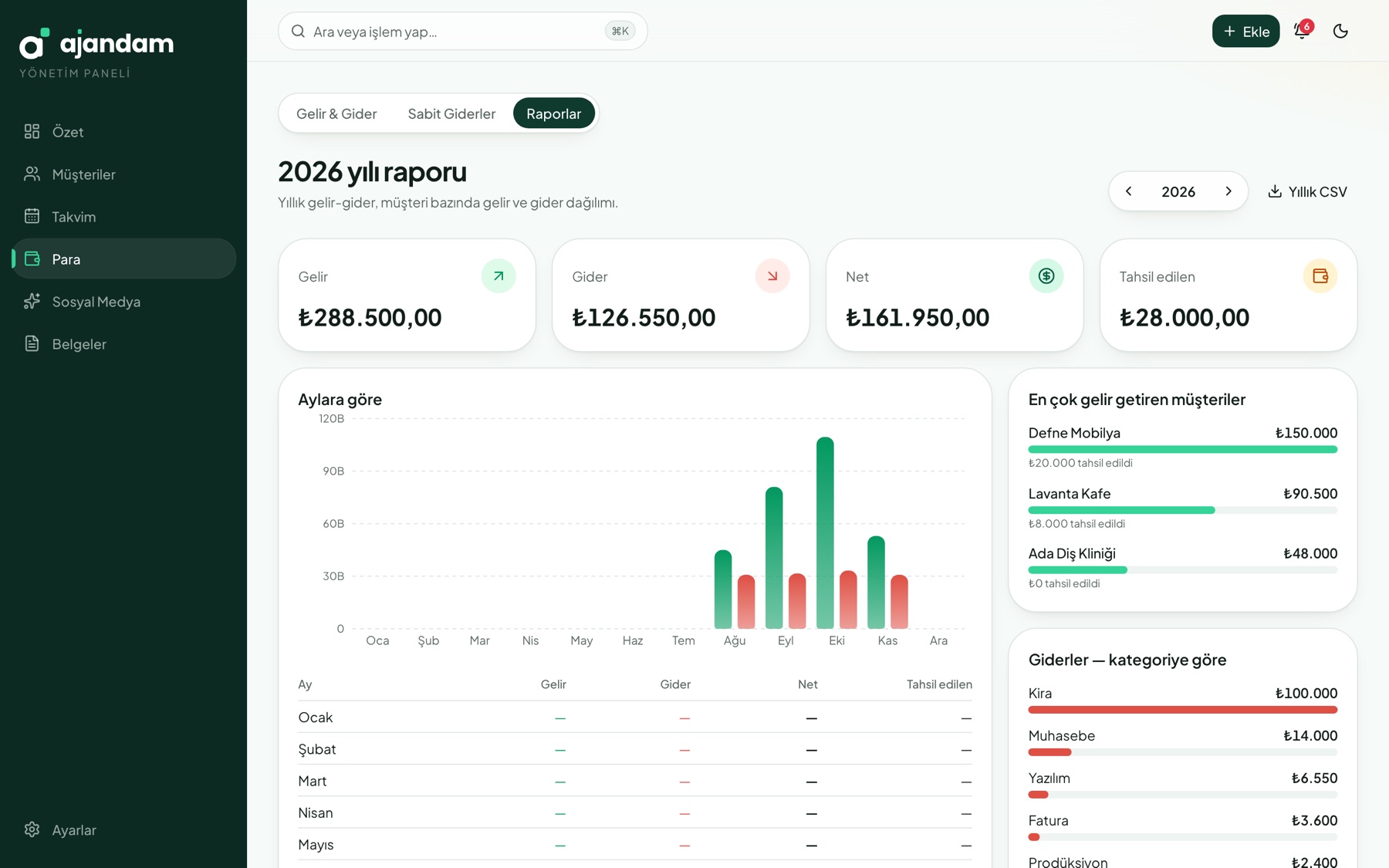Viewport: 1389px width, 868px height.
Task: Open the Özet dashboard icon in sidebar
Action: click(x=32, y=131)
